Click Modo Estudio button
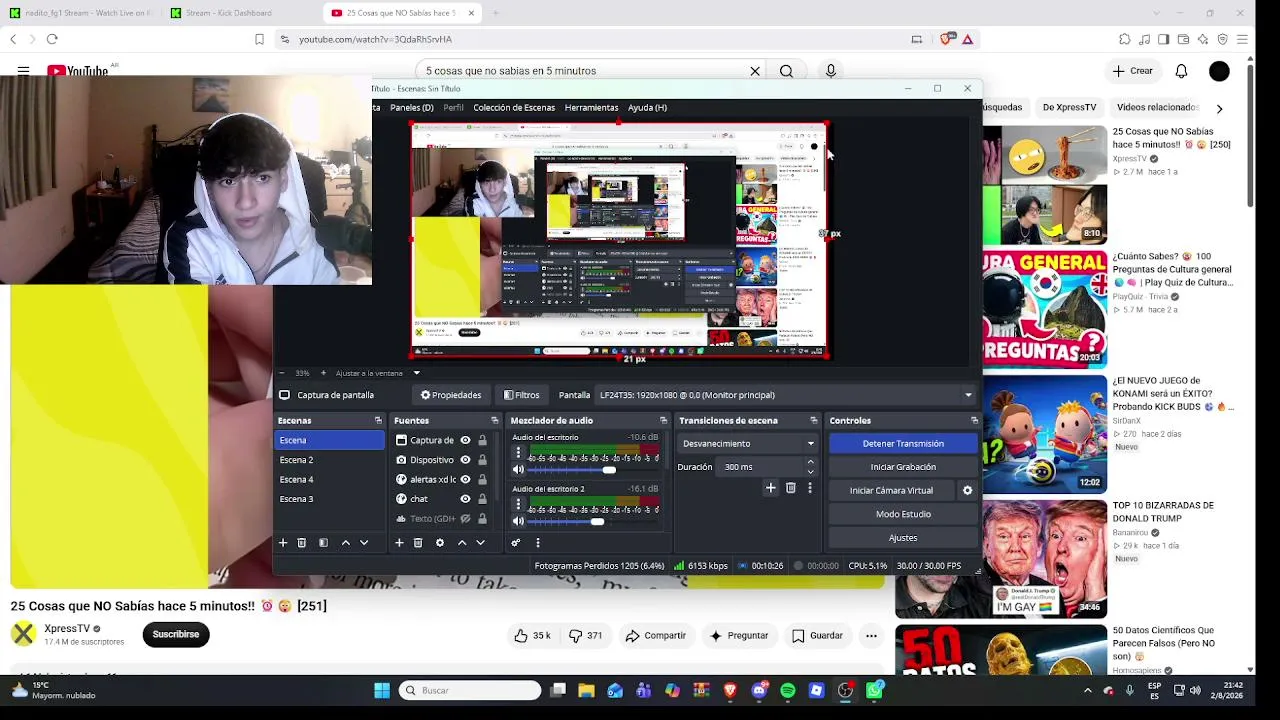 903,514
